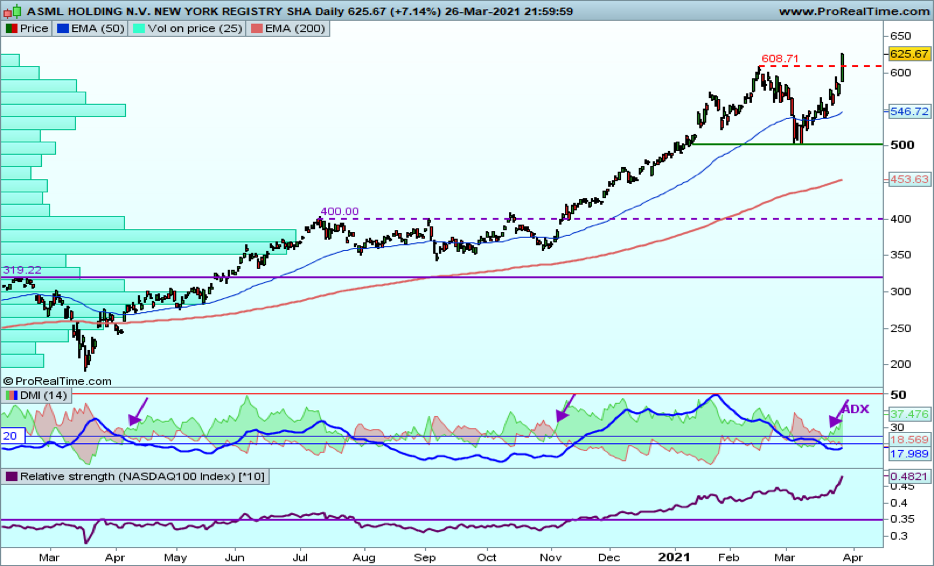
Task: Click the ADX annotation text
Action: click(855, 409)
